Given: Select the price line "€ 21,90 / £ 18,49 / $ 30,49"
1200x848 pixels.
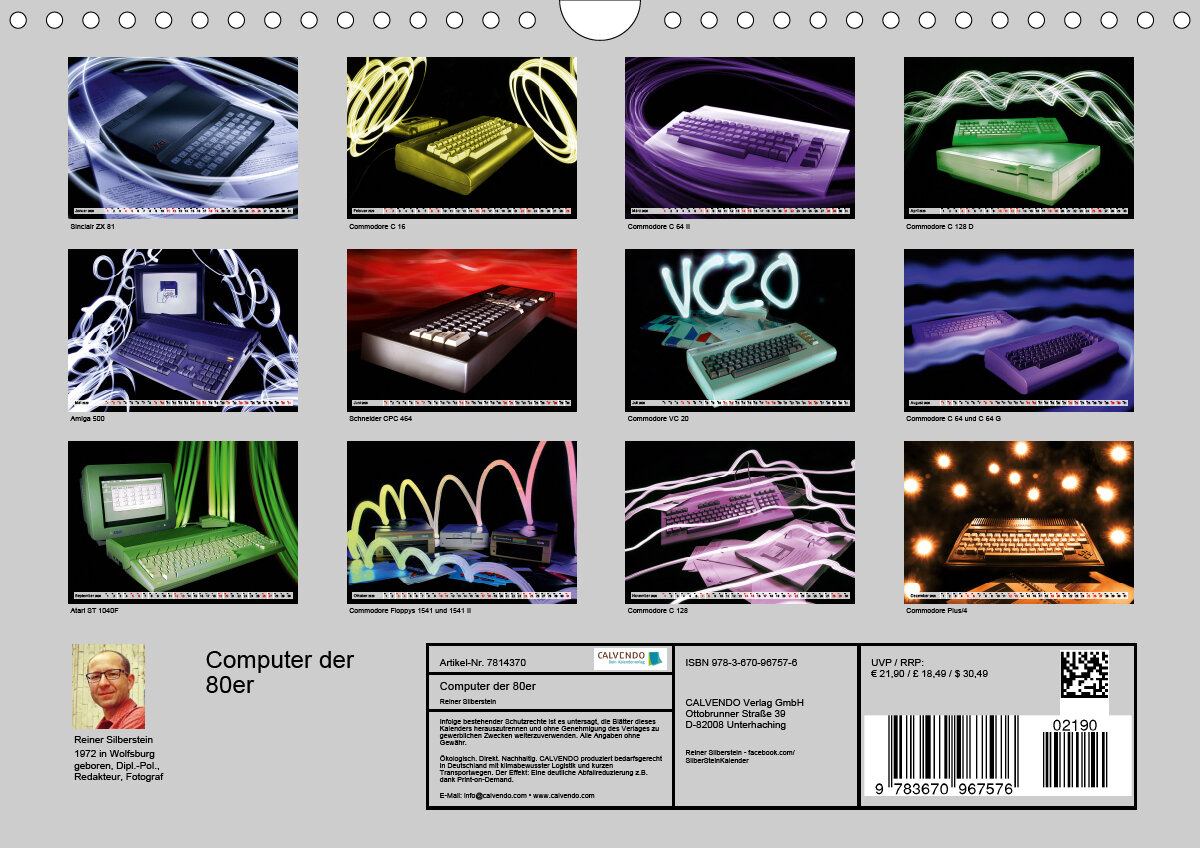Looking at the screenshot, I should pos(930,674).
